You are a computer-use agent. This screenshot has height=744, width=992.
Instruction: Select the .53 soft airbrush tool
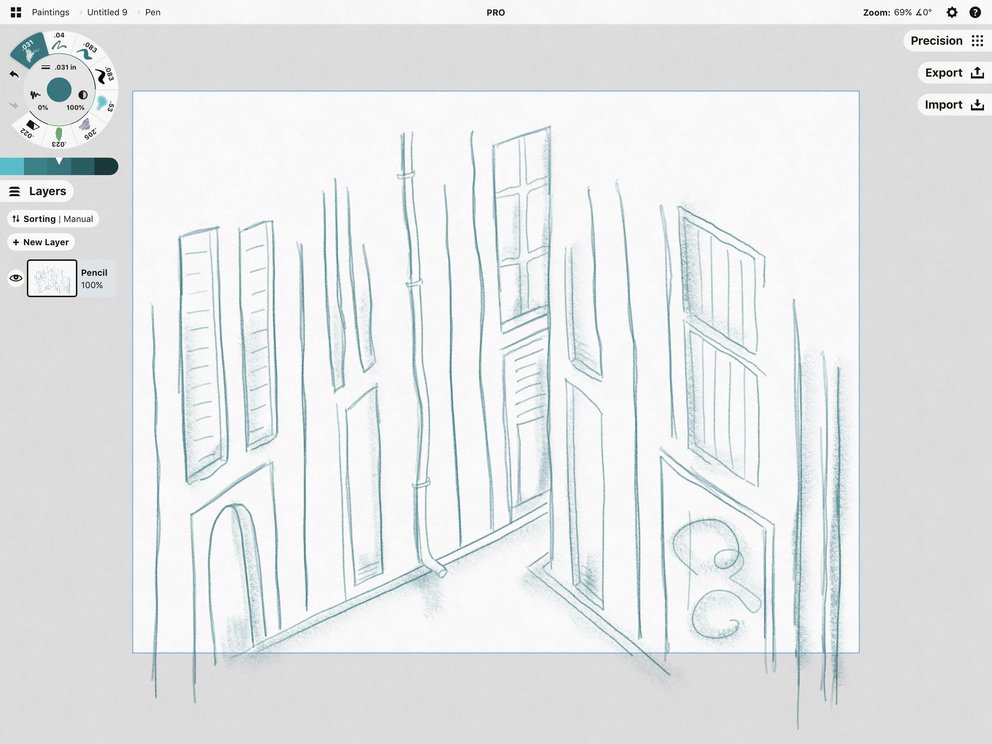pos(104,100)
